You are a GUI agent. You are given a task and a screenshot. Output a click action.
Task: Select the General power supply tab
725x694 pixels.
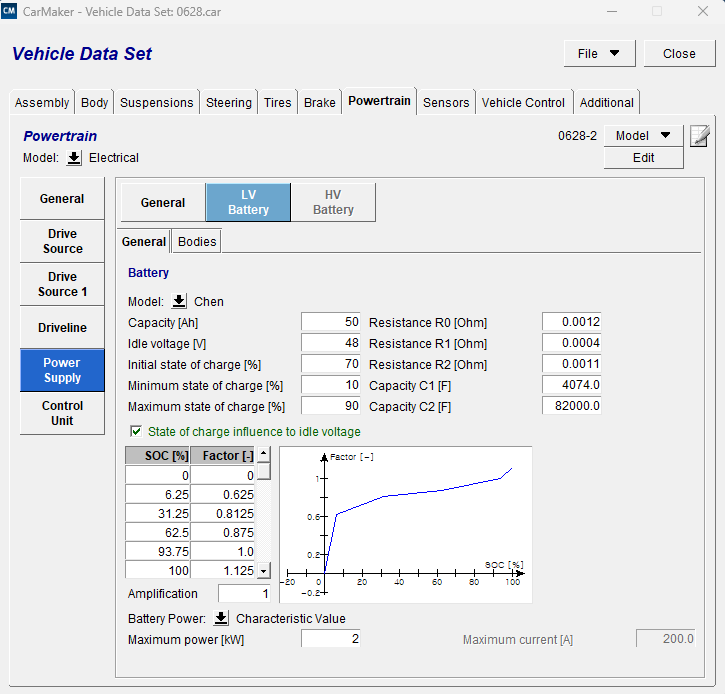(x=163, y=202)
